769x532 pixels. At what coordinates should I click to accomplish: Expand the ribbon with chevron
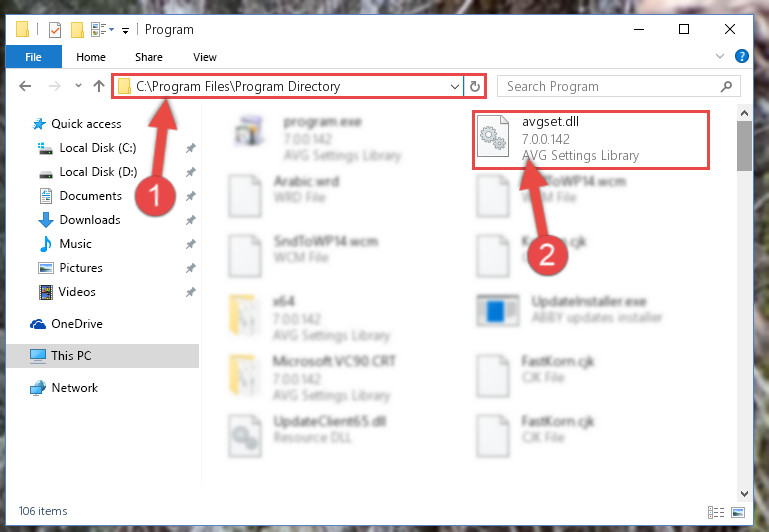(719, 56)
